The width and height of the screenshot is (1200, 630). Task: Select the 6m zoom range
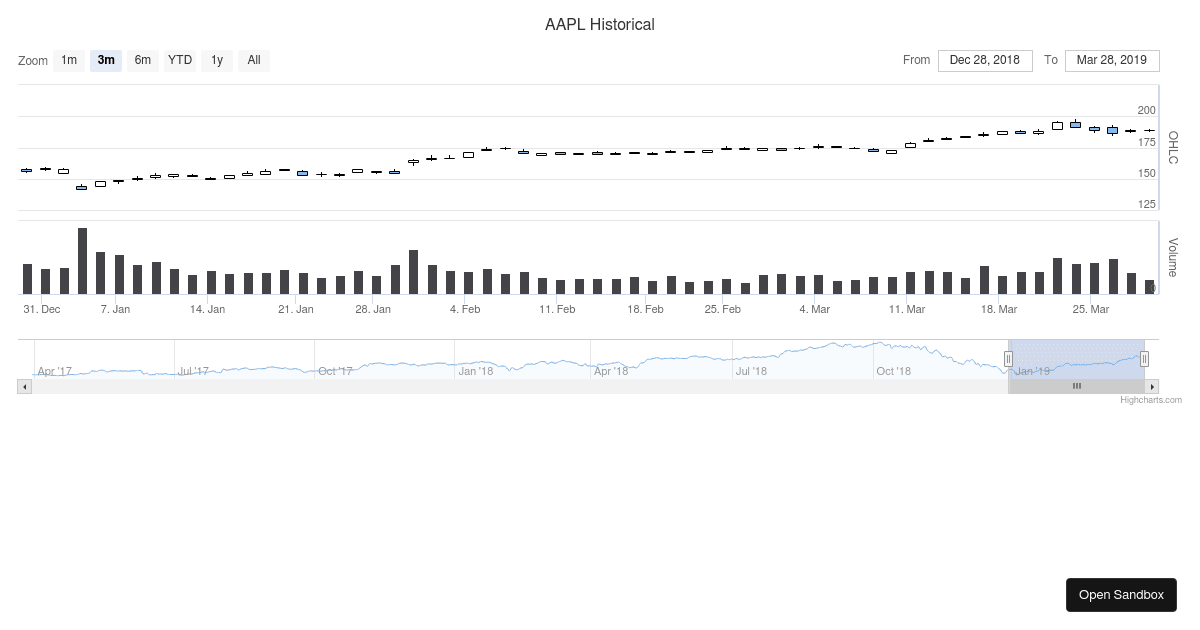tap(143, 60)
